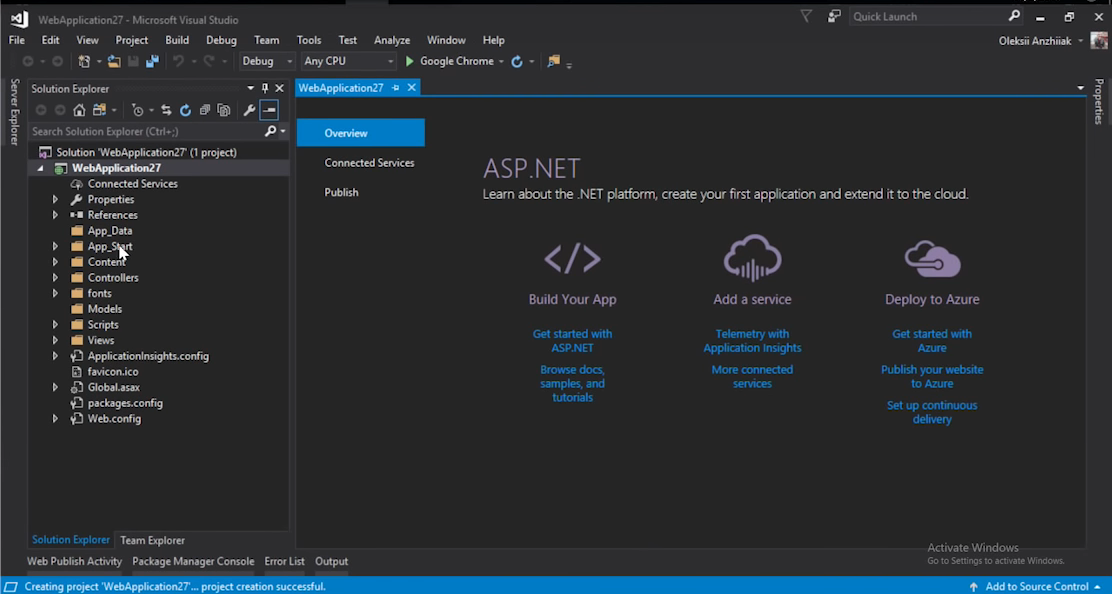Open the Debug menu

(221, 40)
